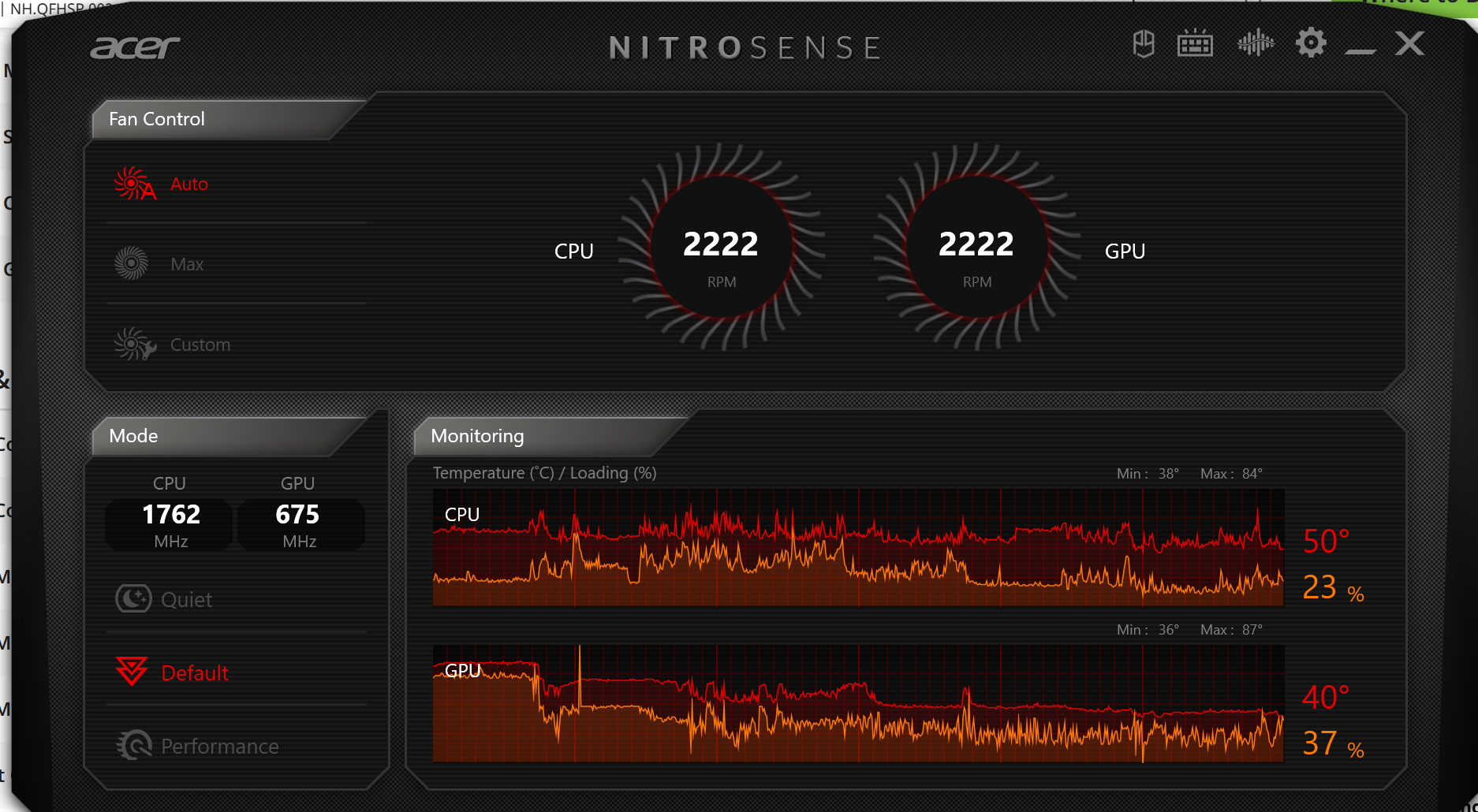Click the Auto fan icon
This screenshot has height=812, width=1478.
pyautogui.click(x=135, y=184)
